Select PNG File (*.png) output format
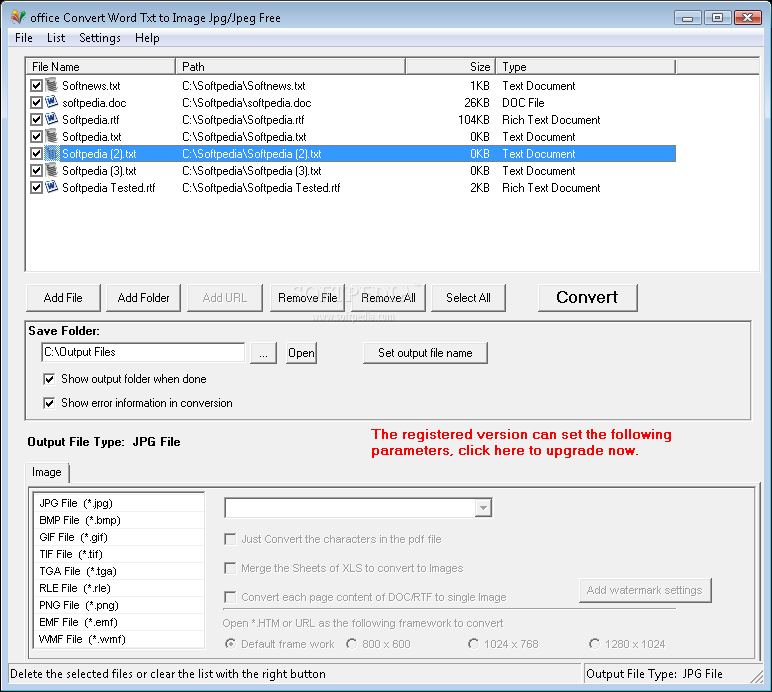The width and height of the screenshot is (772, 692). coord(119,605)
